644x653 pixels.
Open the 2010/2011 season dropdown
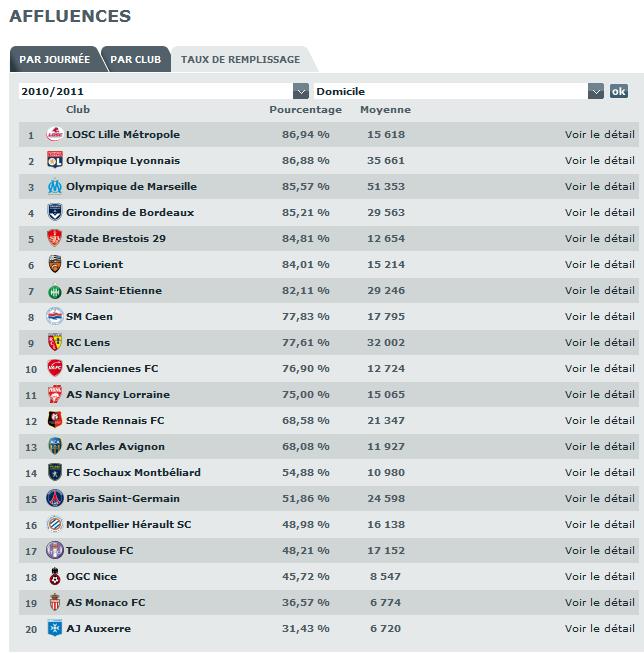[x=300, y=91]
